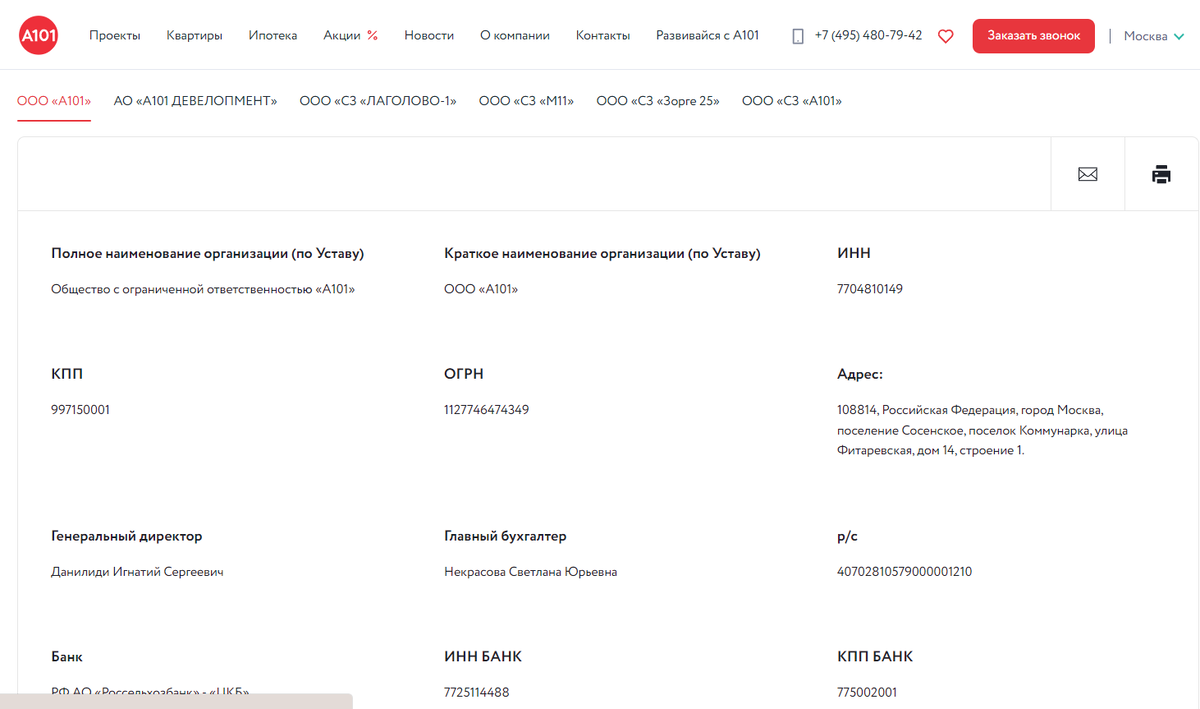The image size is (1200, 709).
Task: Click full name Общество с ограниченной ответственностью «А101»
Action: tap(203, 289)
